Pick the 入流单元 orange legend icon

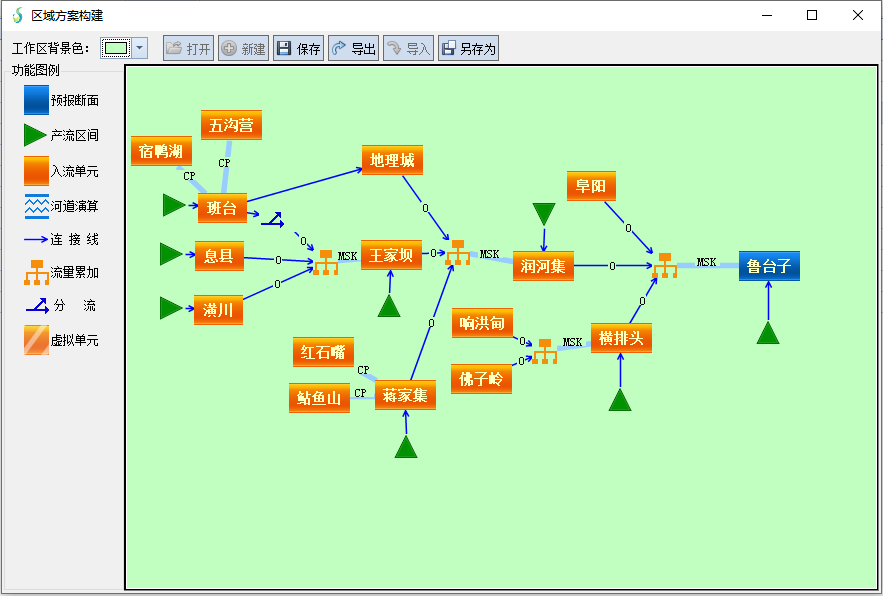point(37,171)
